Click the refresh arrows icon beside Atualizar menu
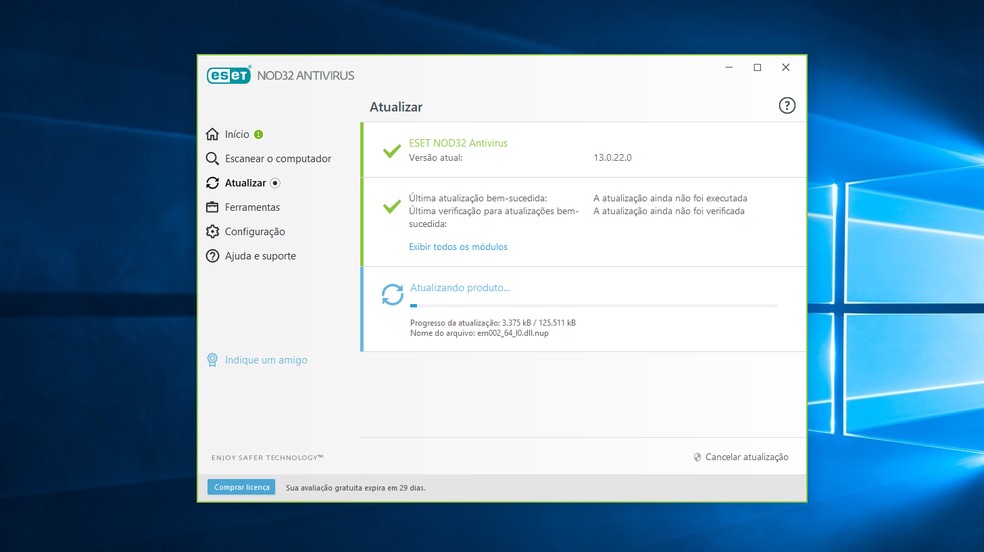 click(212, 183)
